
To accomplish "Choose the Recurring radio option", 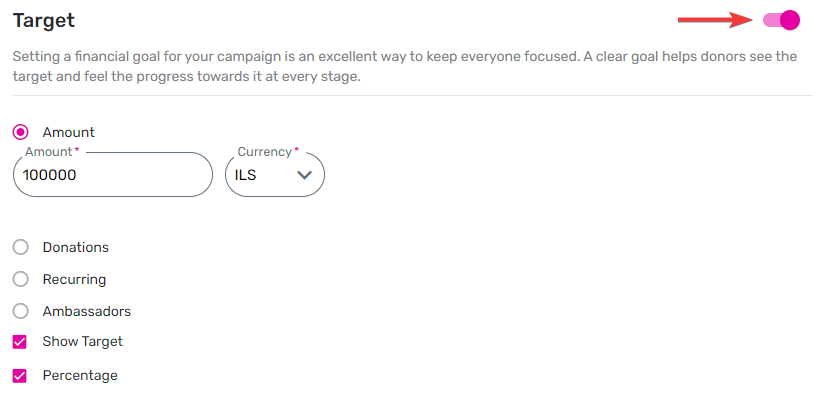I will tap(20, 279).
